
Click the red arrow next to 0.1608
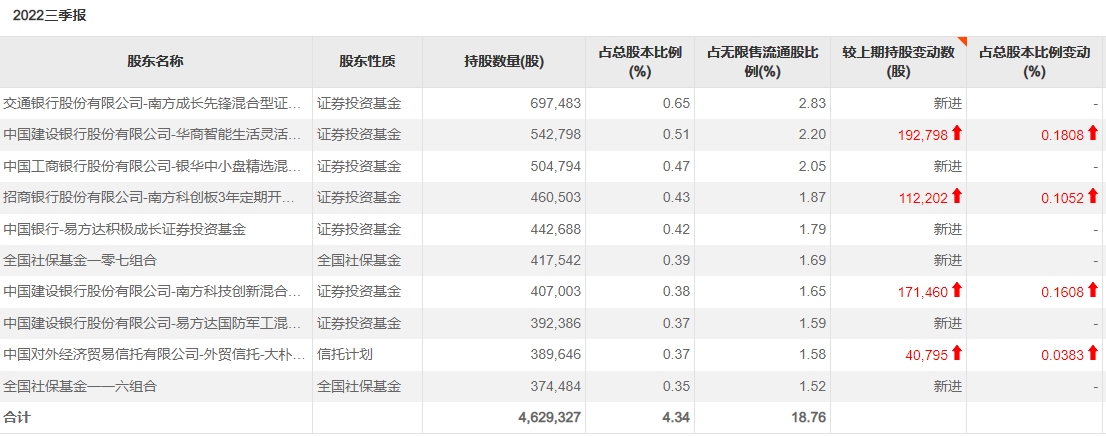tap(1092, 291)
